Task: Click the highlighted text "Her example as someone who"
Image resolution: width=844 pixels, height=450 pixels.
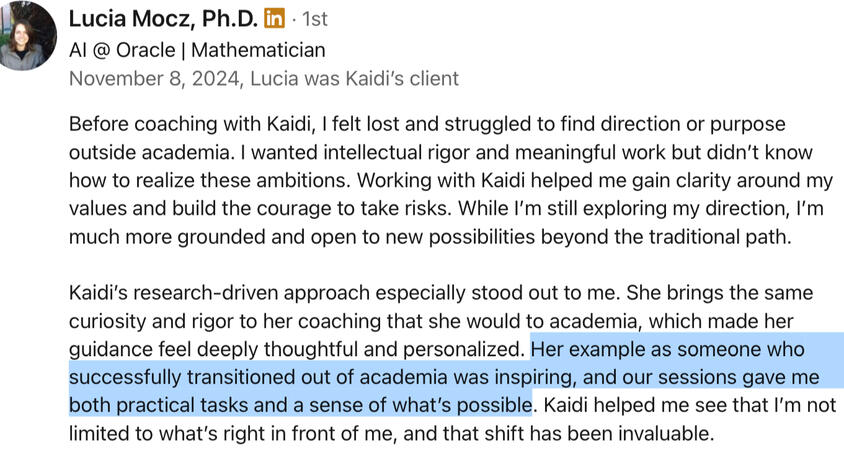Action: click(x=668, y=350)
